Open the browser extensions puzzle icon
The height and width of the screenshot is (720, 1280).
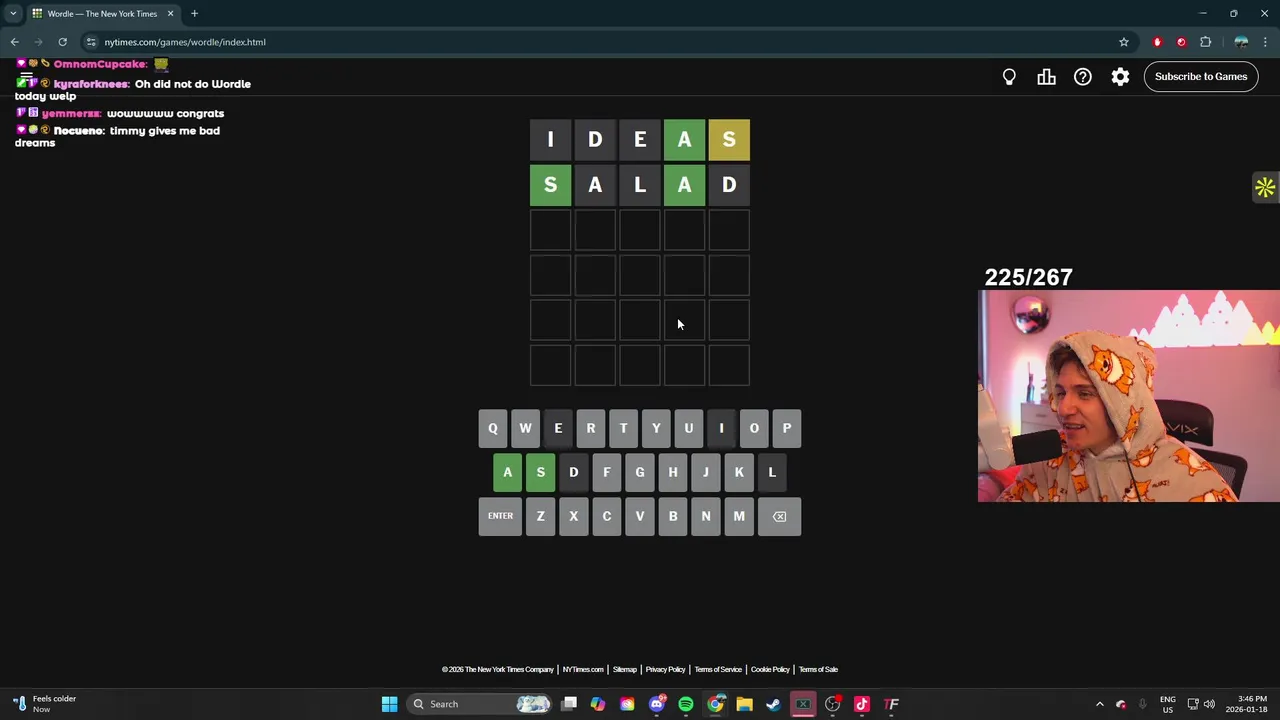[1205, 42]
